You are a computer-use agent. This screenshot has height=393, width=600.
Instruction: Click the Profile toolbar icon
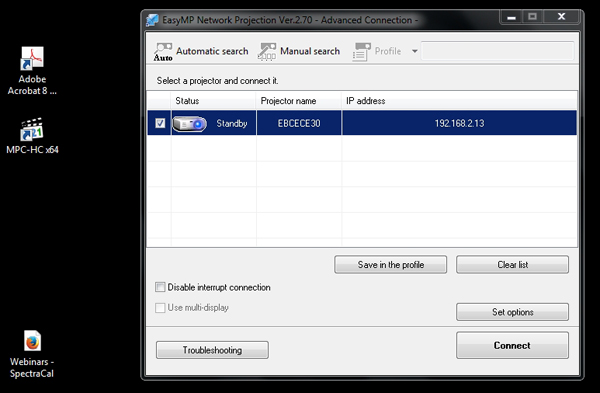click(361, 52)
